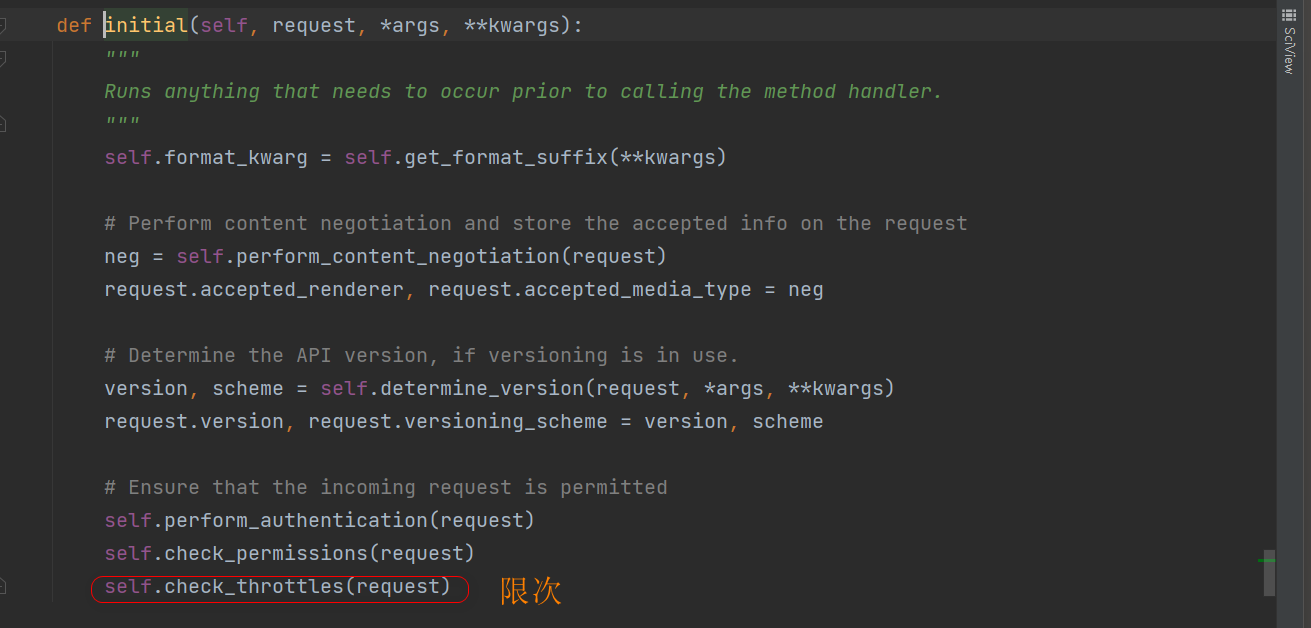
Task: Click the fold end marker beside check_throttles line
Action: (3, 586)
